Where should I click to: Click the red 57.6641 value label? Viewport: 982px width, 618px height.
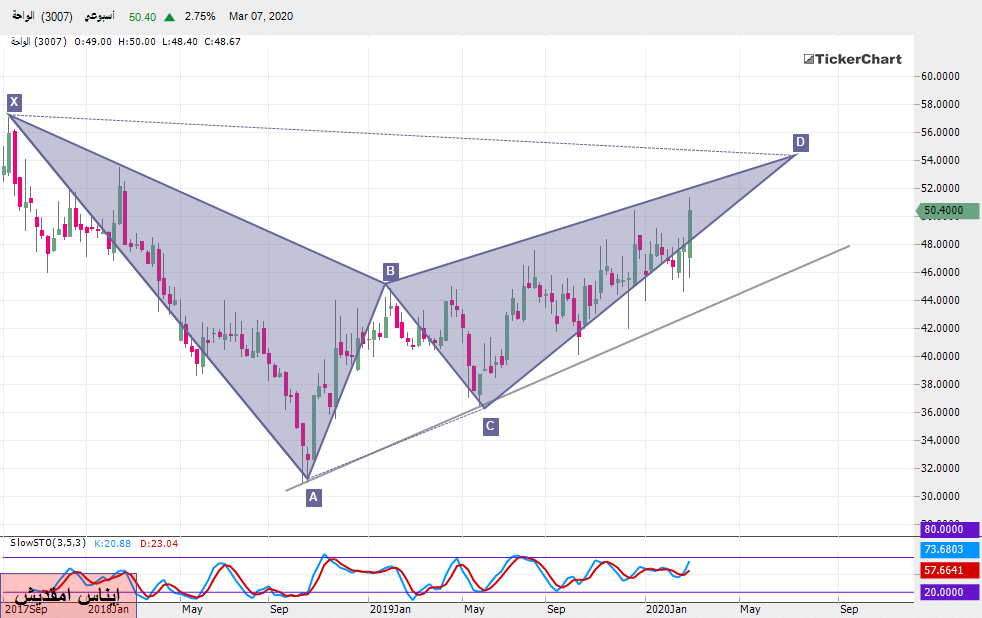pos(946,570)
